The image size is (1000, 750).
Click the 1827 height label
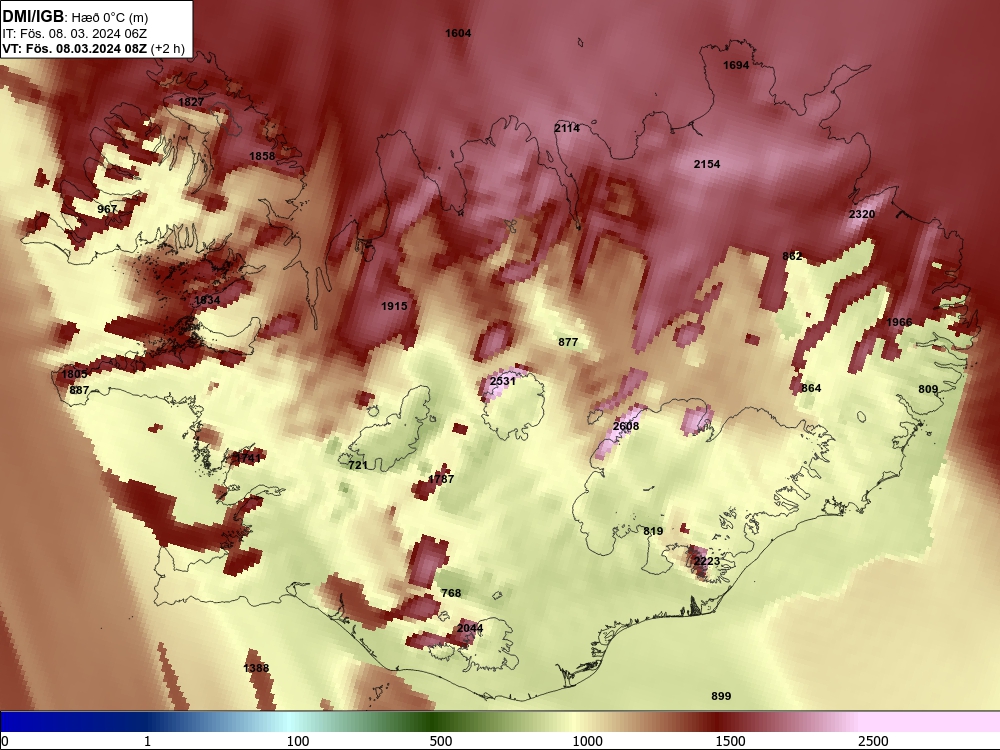(x=191, y=102)
